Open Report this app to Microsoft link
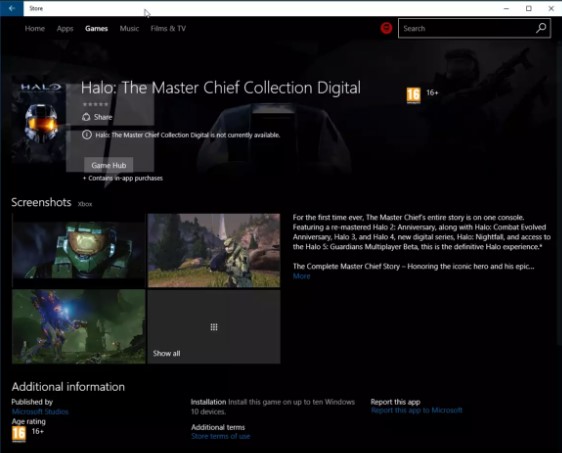This screenshot has width=562, height=453. tap(416, 410)
